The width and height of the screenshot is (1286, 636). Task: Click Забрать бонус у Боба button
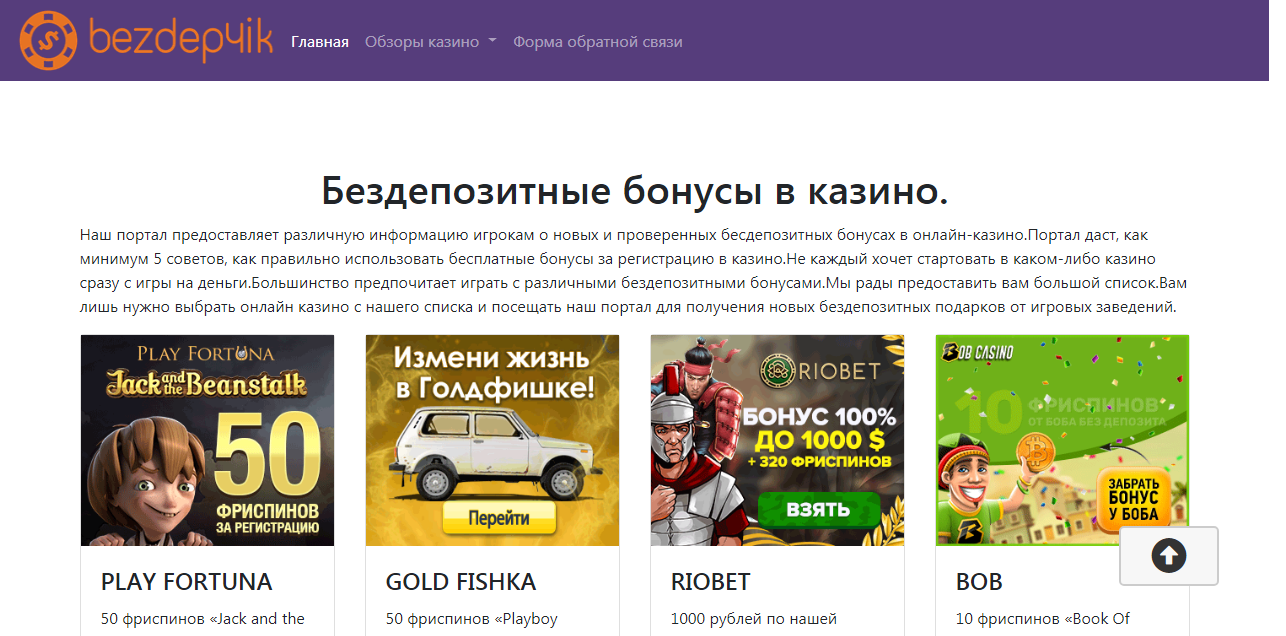point(1133,498)
